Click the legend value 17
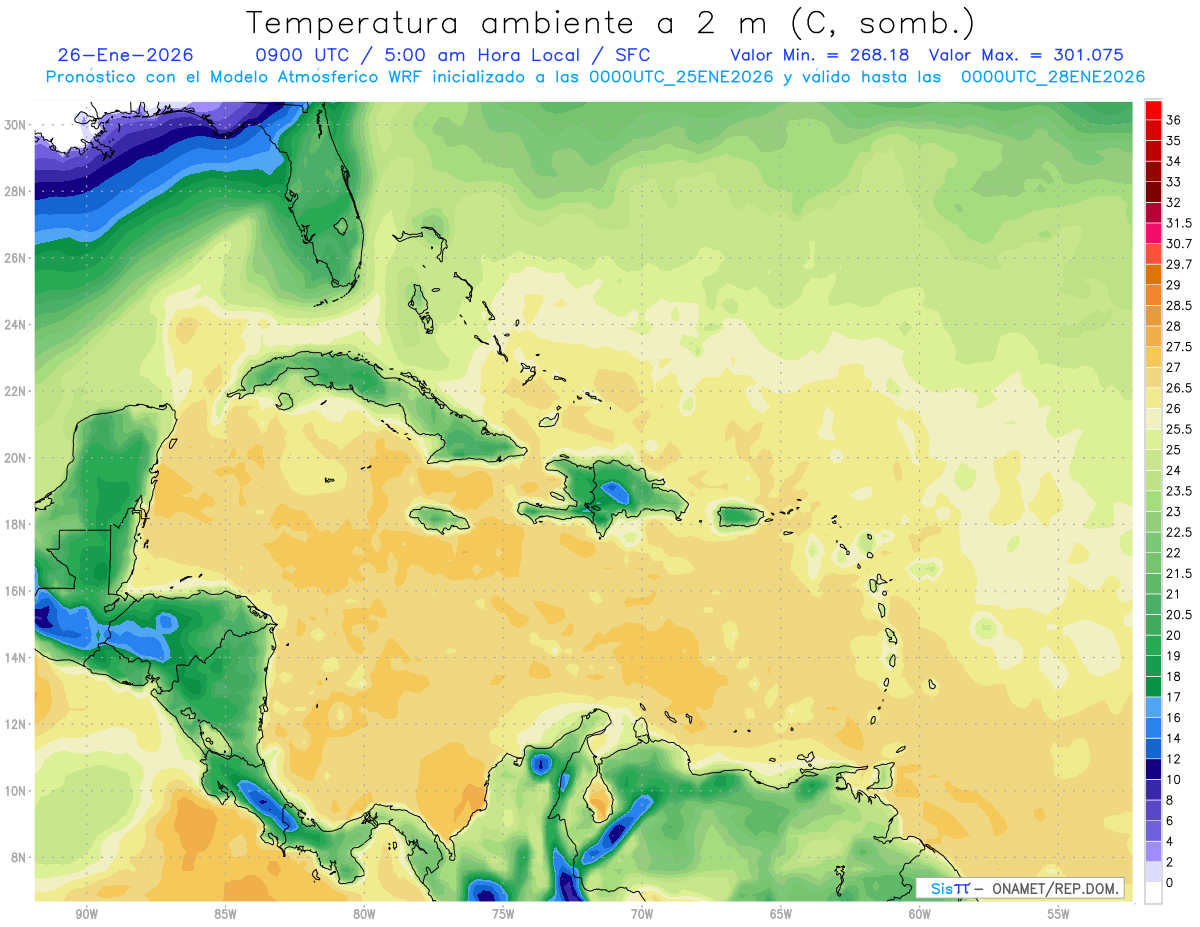1200x927 pixels. pyautogui.click(x=1174, y=697)
